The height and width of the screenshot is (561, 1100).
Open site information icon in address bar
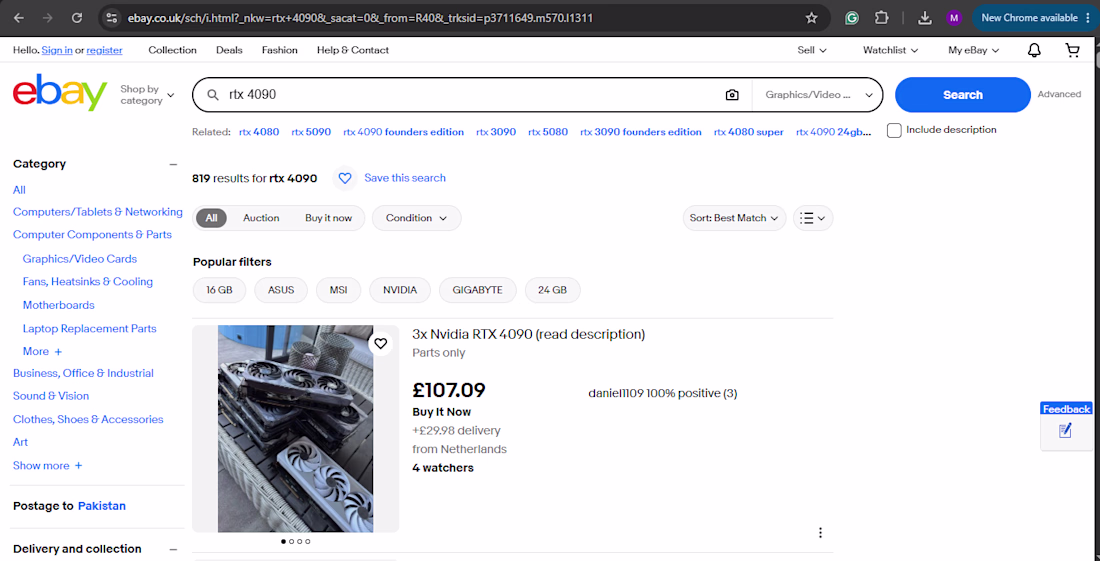(111, 18)
